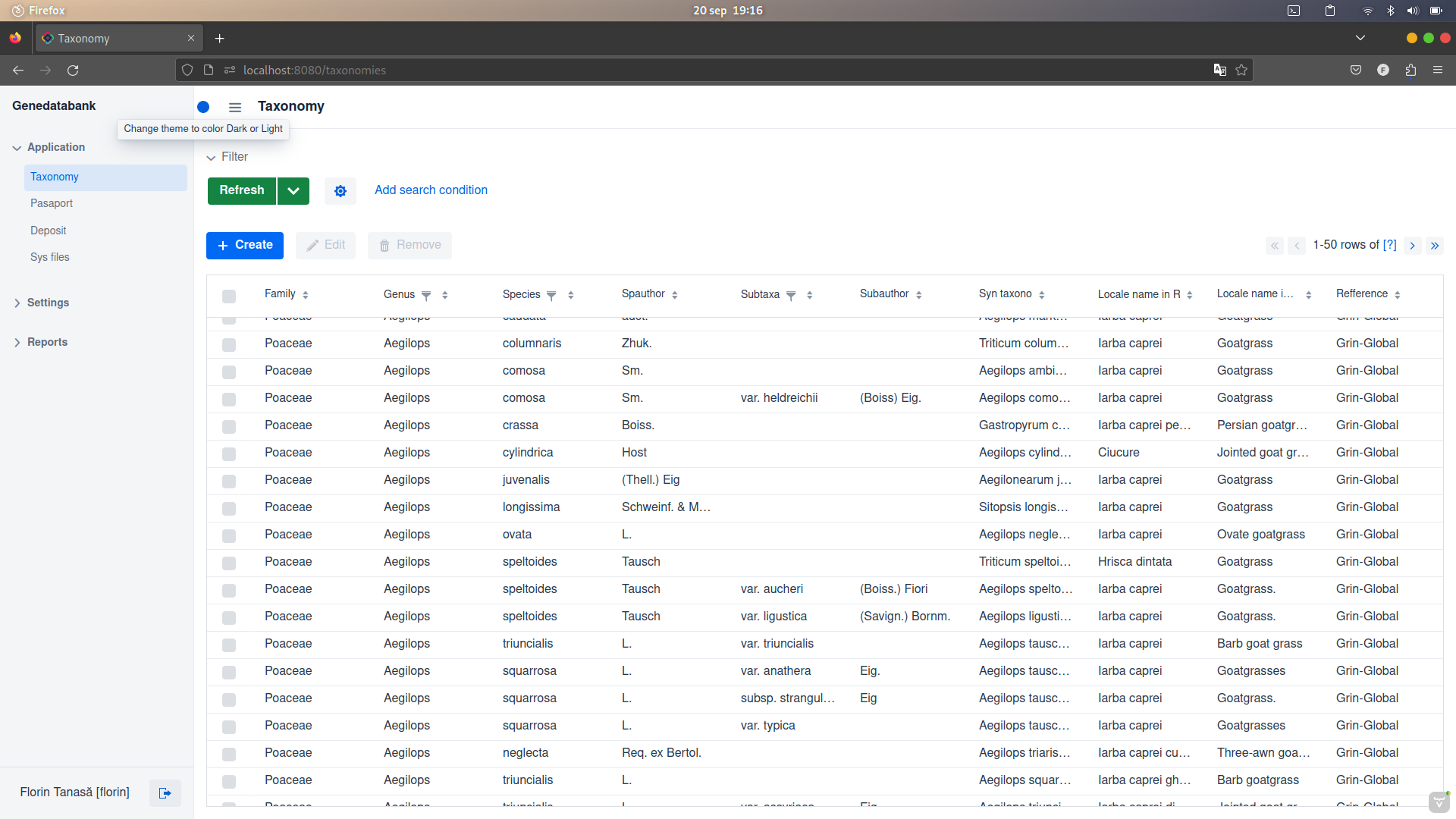Select the checkbox for columnaris row

point(229,343)
